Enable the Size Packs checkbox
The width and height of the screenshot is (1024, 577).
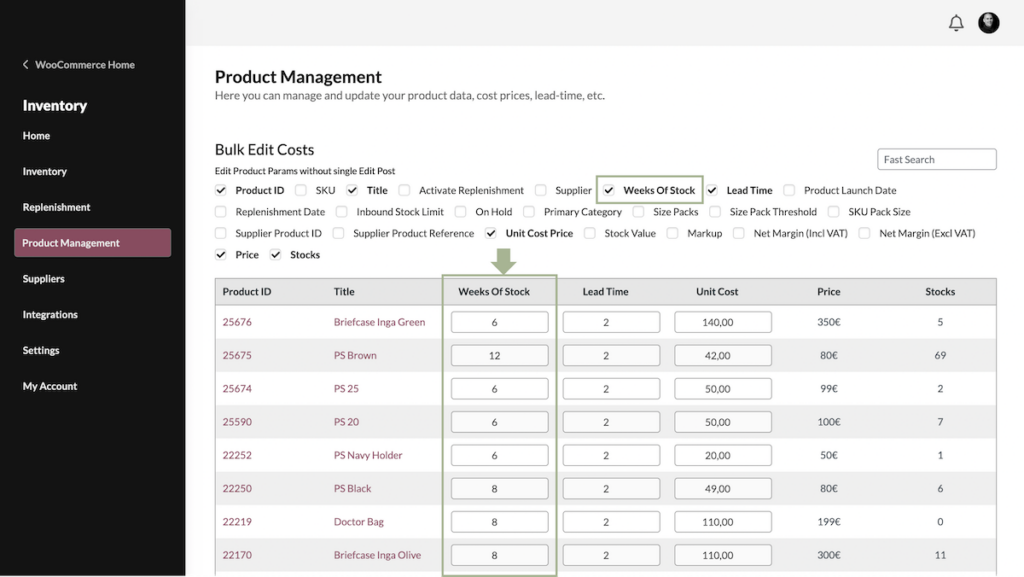tap(638, 211)
